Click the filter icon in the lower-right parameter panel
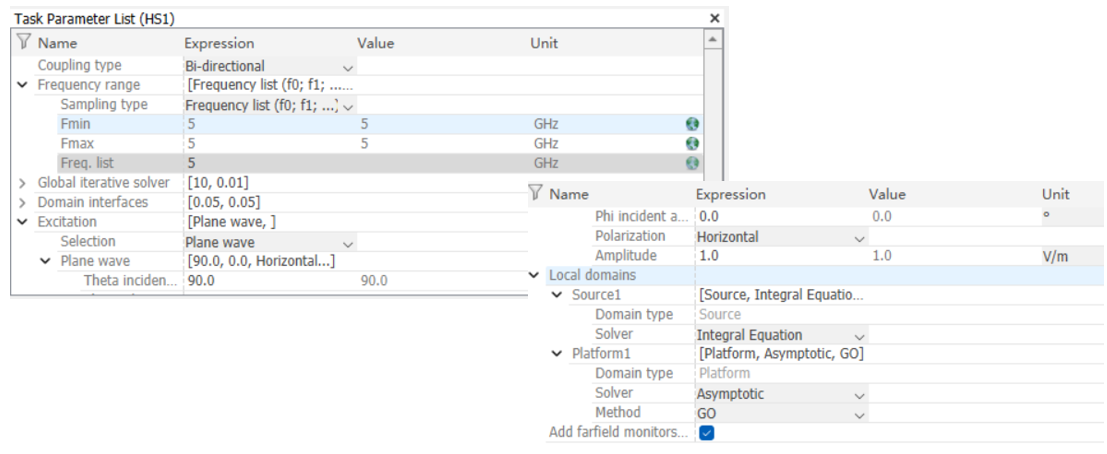1107x454 pixels. click(535, 194)
